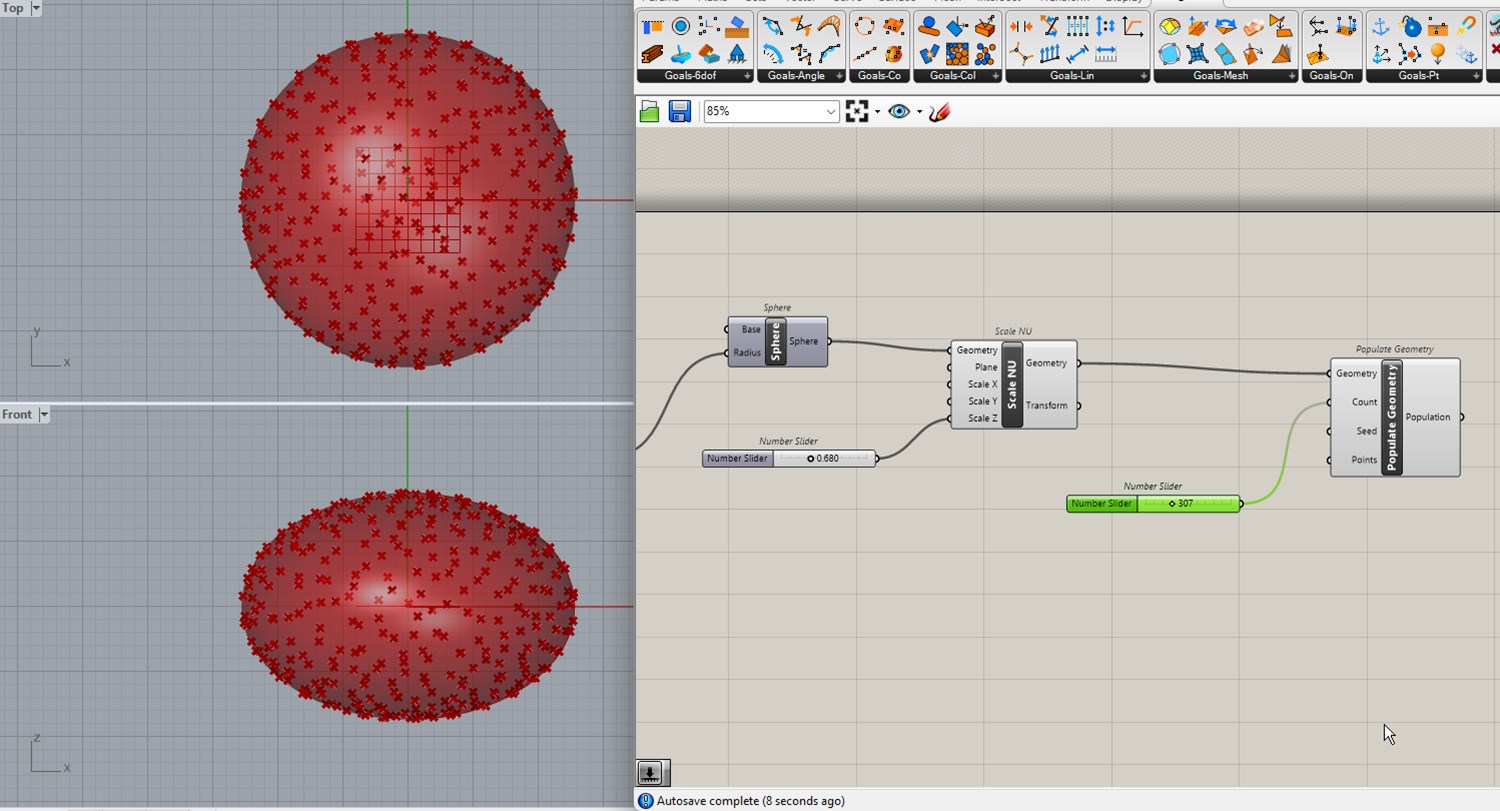The height and width of the screenshot is (811, 1500).
Task: Select the orange curved hatch icon in Goals-Angle
Action: coord(829,26)
